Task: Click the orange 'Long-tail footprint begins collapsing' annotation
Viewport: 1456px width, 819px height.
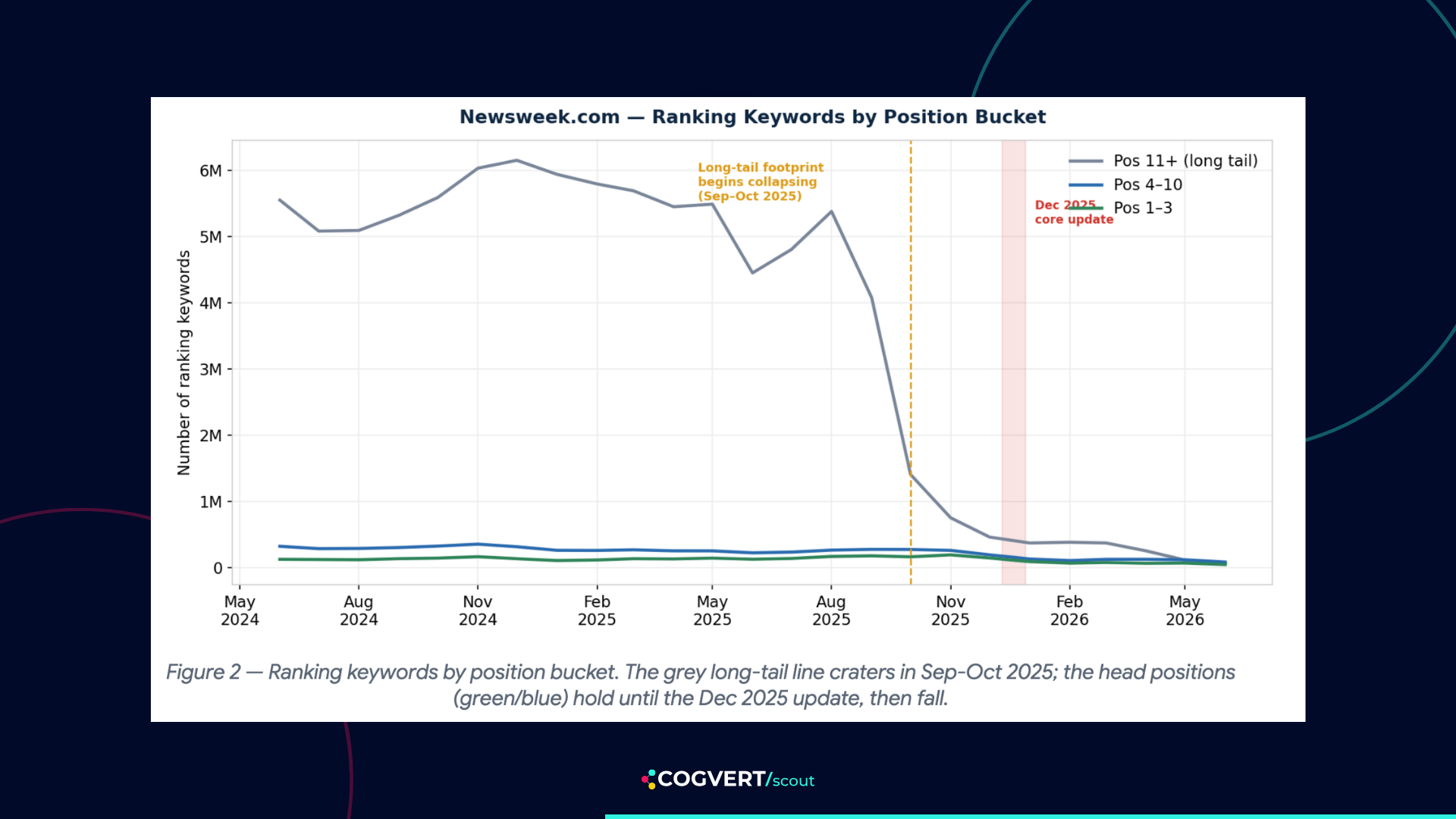Action: coord(761,182)
